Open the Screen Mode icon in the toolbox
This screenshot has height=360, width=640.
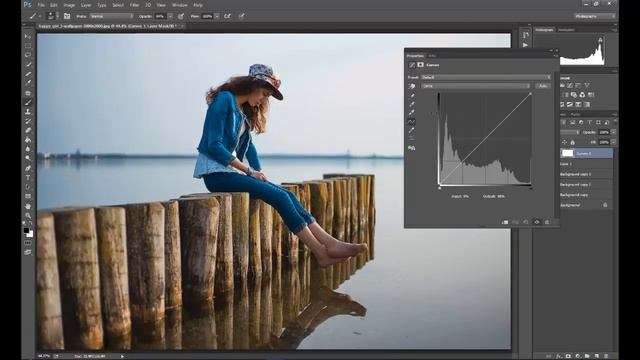click(28, 252)
